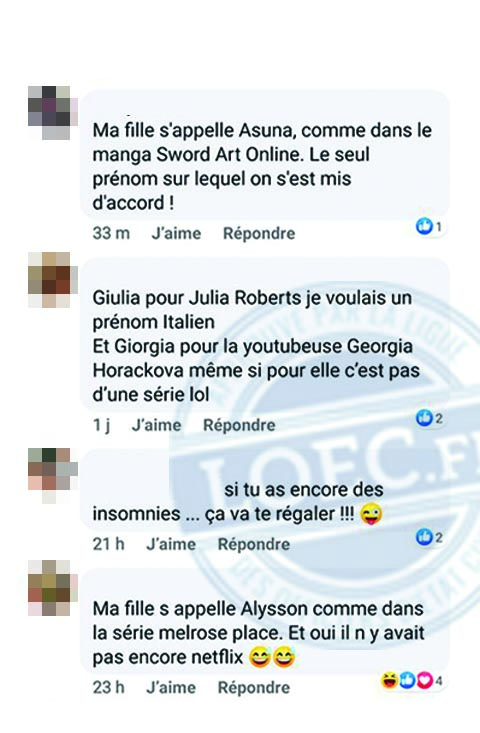Click J'aime under the Melrose Place comment

click(x=171, y=687)
